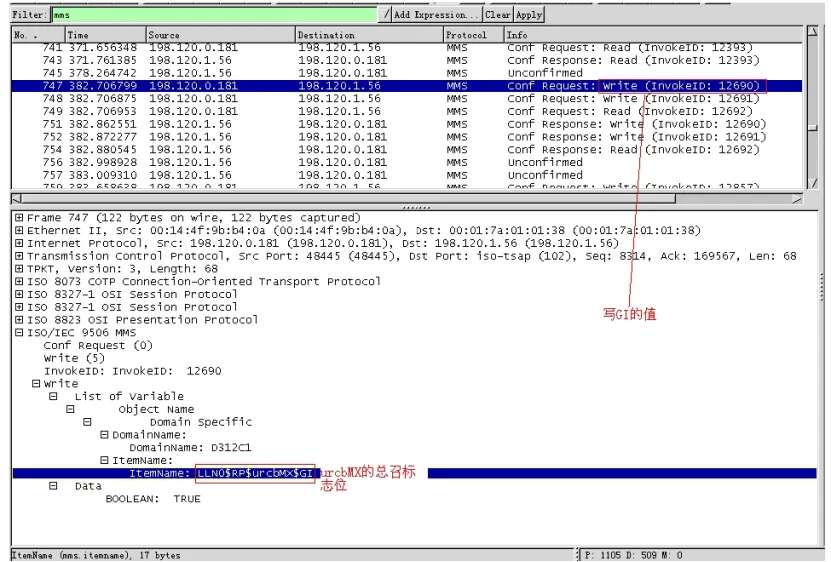Viewport: 831px width, 562px height.
Task: Select packet 745 Unconfirmed row
Action: (x=400, y=73)
